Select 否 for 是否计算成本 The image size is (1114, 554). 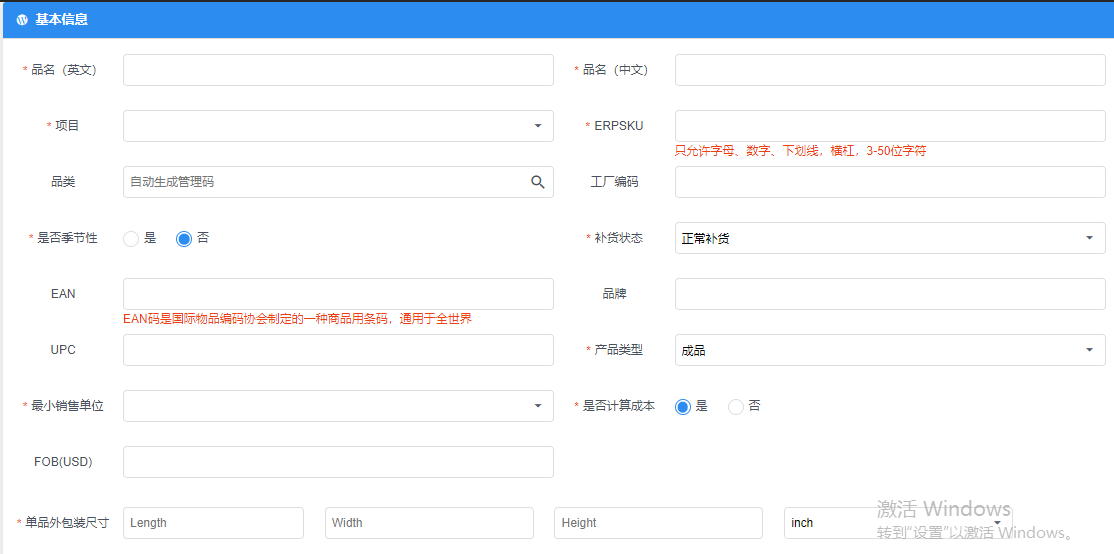pyautogui.click(x=736, y=407)
